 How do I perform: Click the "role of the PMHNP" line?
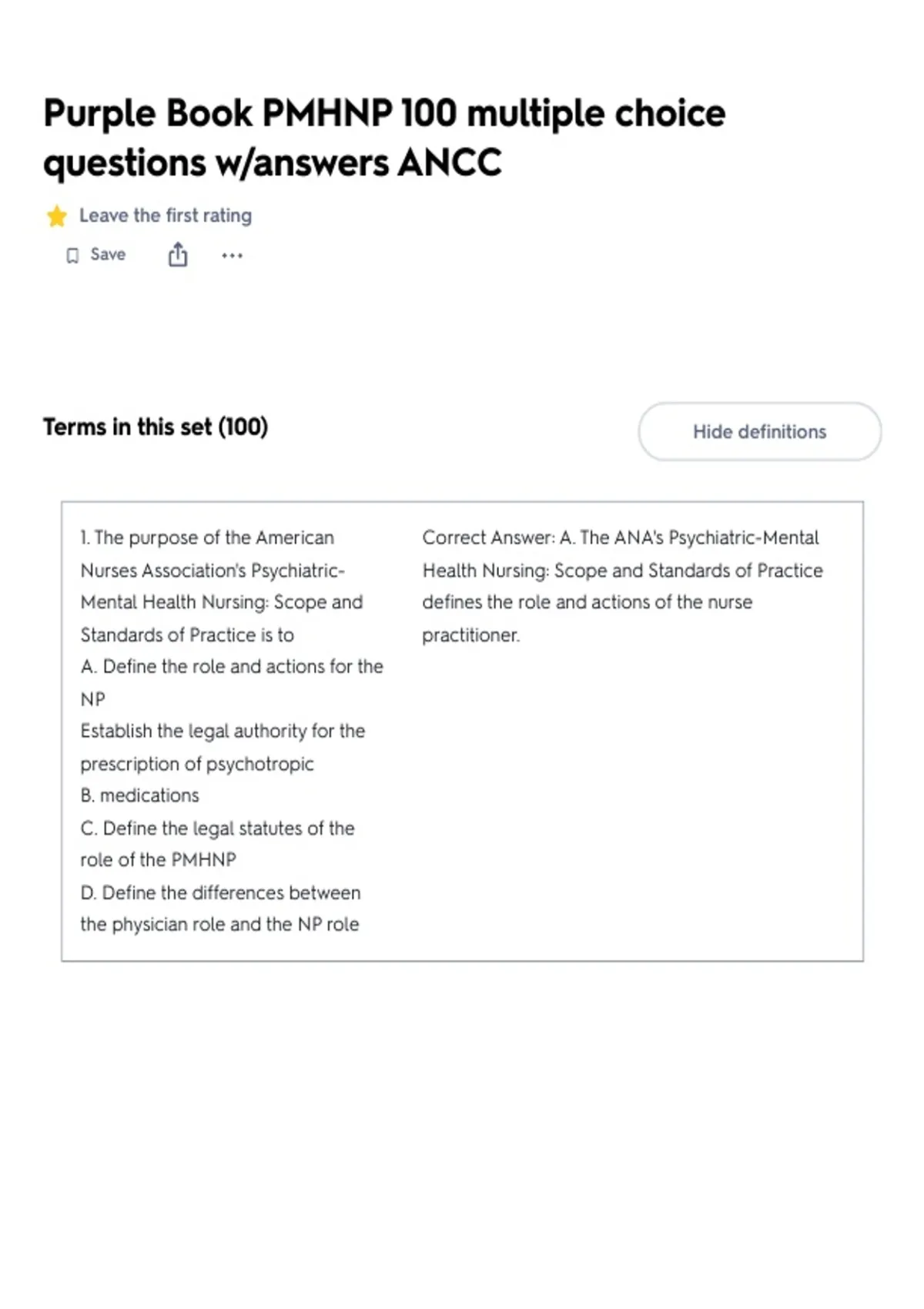pos(158,859)
